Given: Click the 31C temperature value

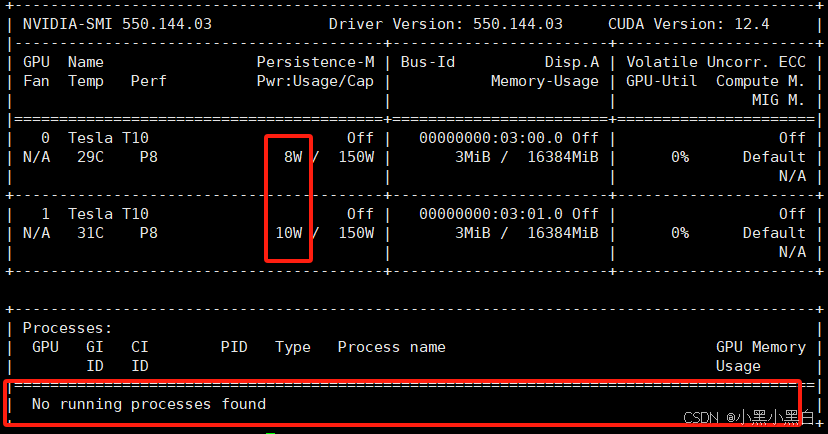Looking at the screenshot, I should 90,233.
